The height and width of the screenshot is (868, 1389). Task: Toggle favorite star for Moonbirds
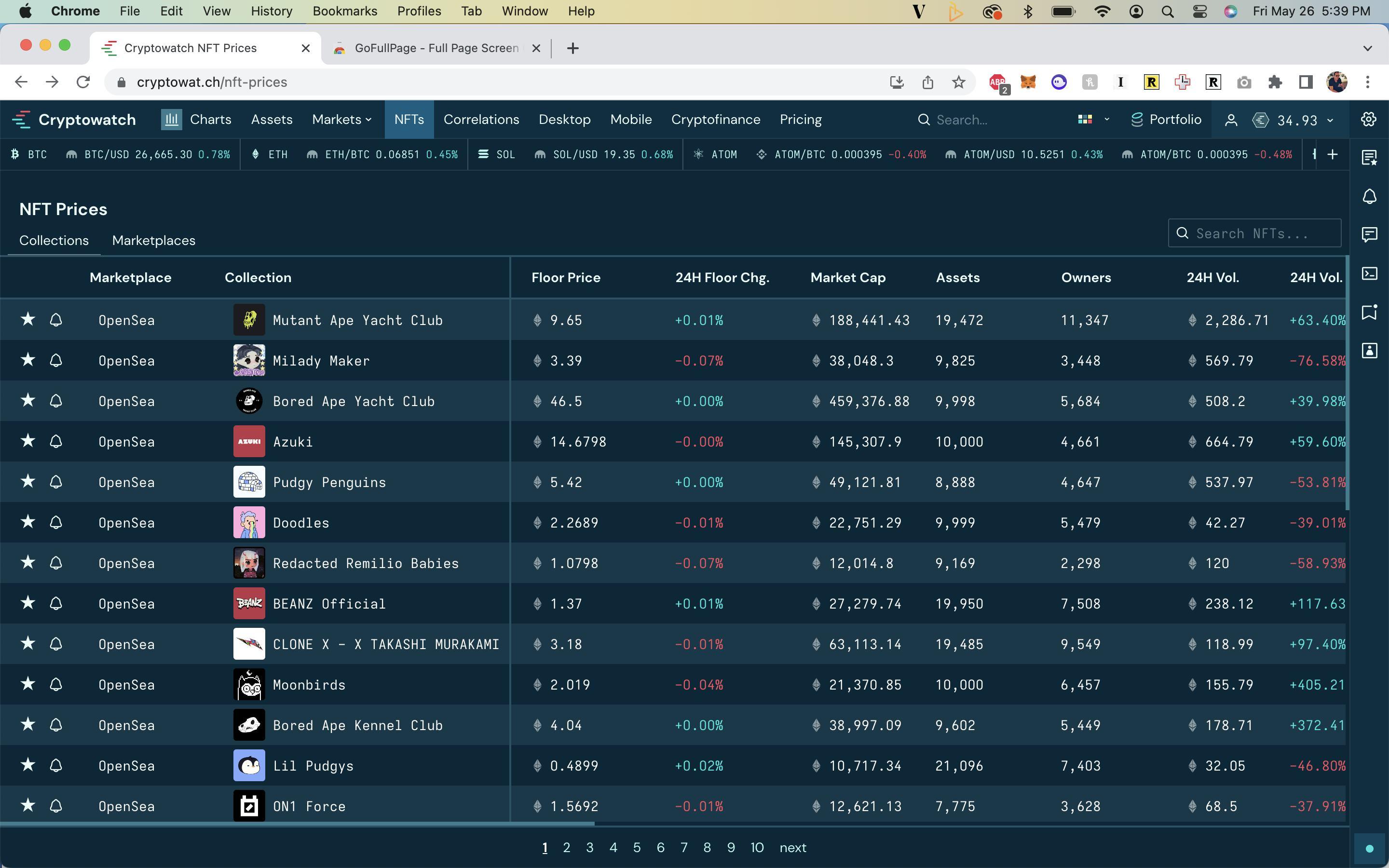27,684
